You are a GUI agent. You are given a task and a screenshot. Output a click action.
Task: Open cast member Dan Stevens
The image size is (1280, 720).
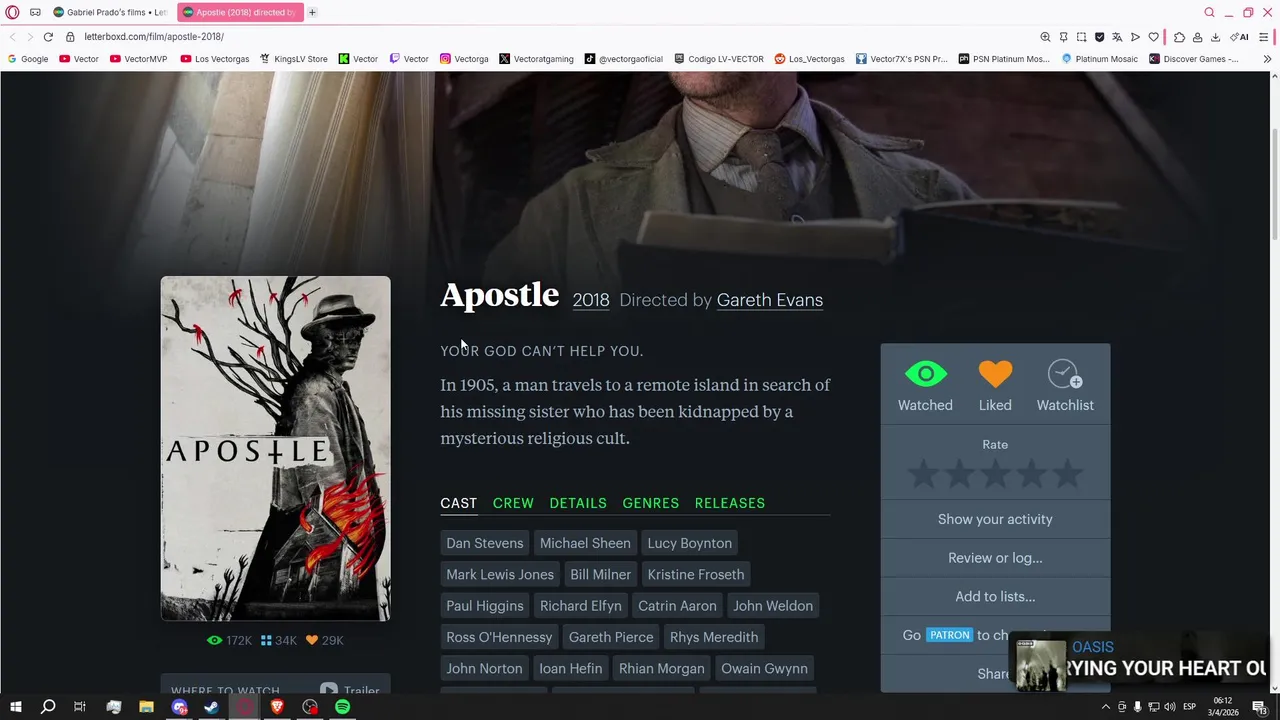coord(485,543)
